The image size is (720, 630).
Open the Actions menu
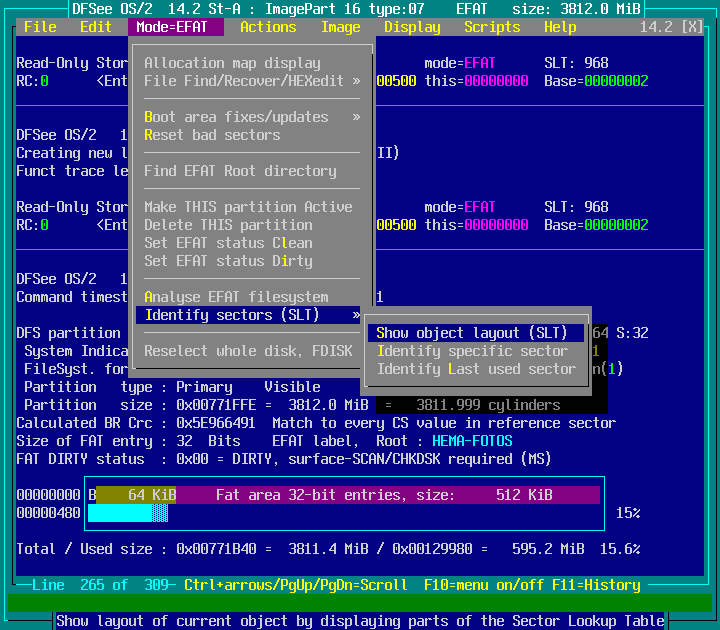point(268,27)
